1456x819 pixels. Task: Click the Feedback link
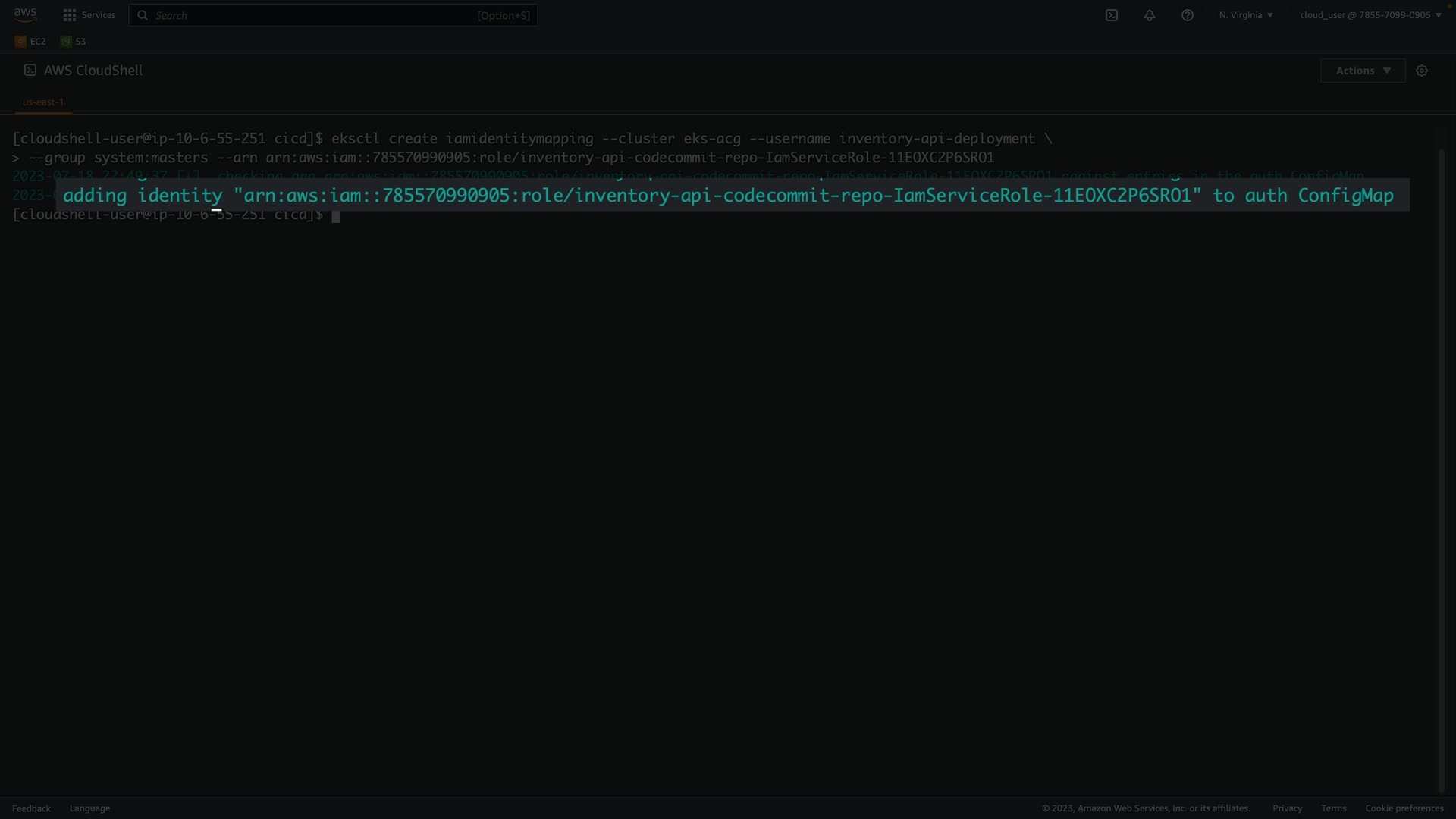(31, 808)
